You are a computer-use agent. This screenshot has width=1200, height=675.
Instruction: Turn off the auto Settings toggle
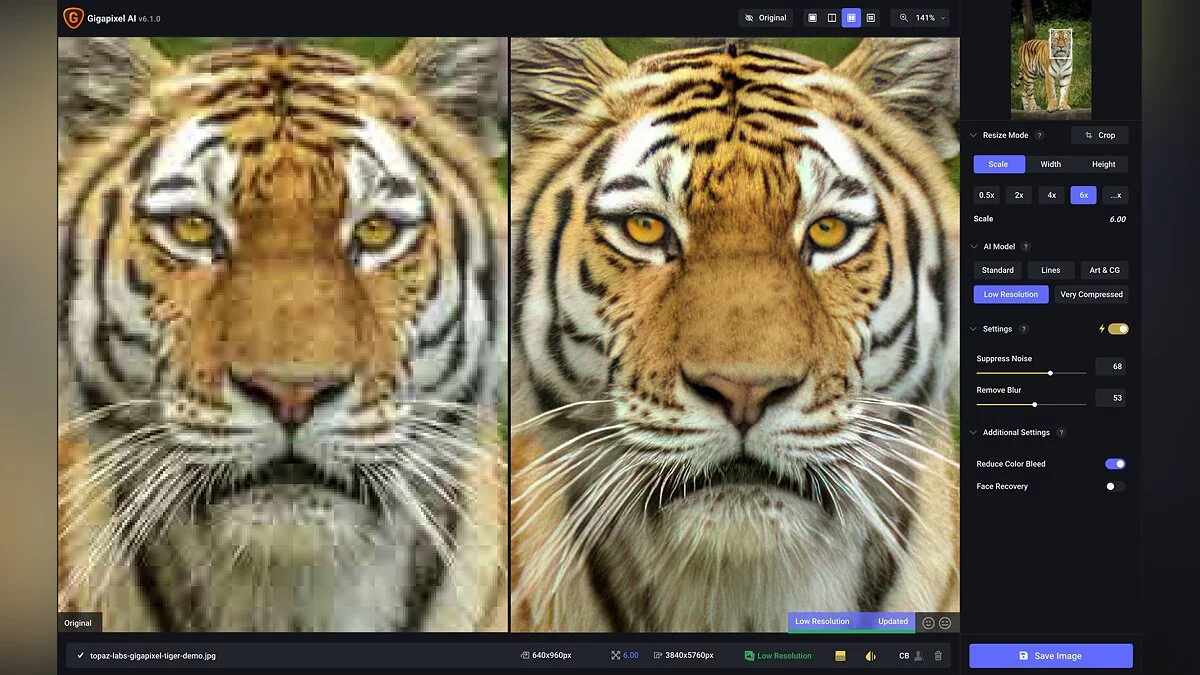[x=1117, y=329]
